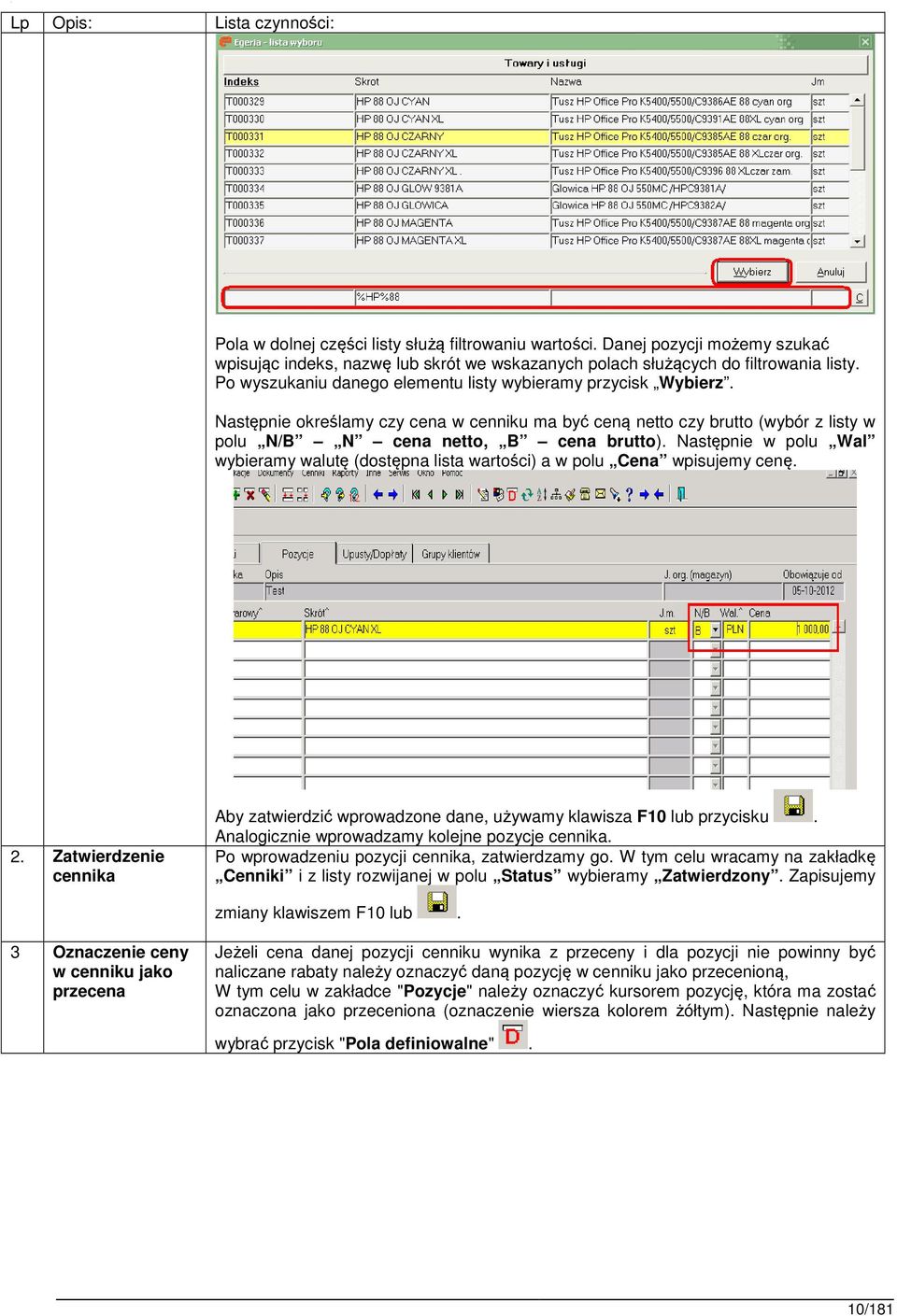The height and width of the screenshot is (1316, 897).
Task: Click the 'Towary i usługi' header bar
Action: [546, 64]
